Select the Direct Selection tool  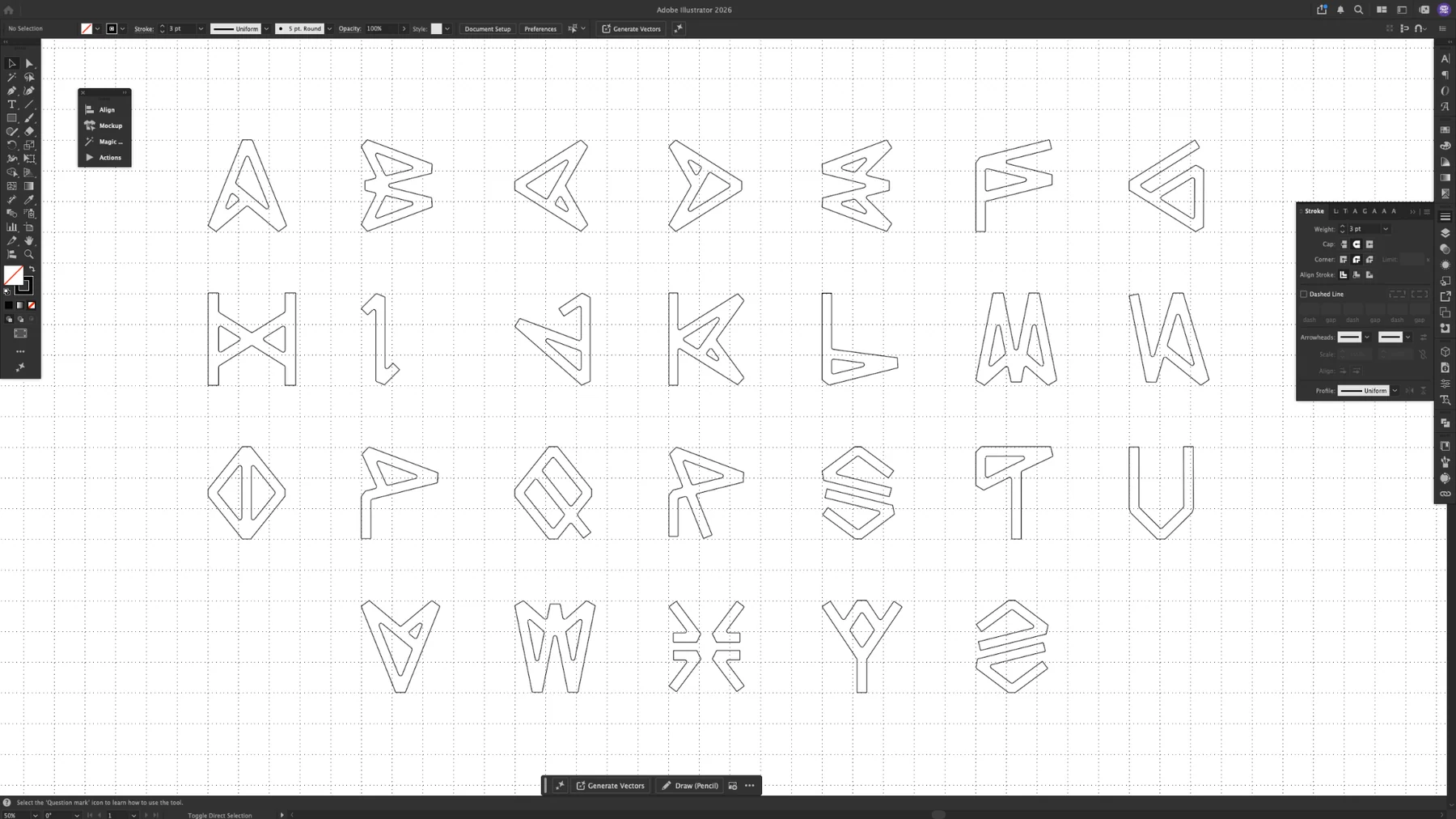click(x=29, y=63)
